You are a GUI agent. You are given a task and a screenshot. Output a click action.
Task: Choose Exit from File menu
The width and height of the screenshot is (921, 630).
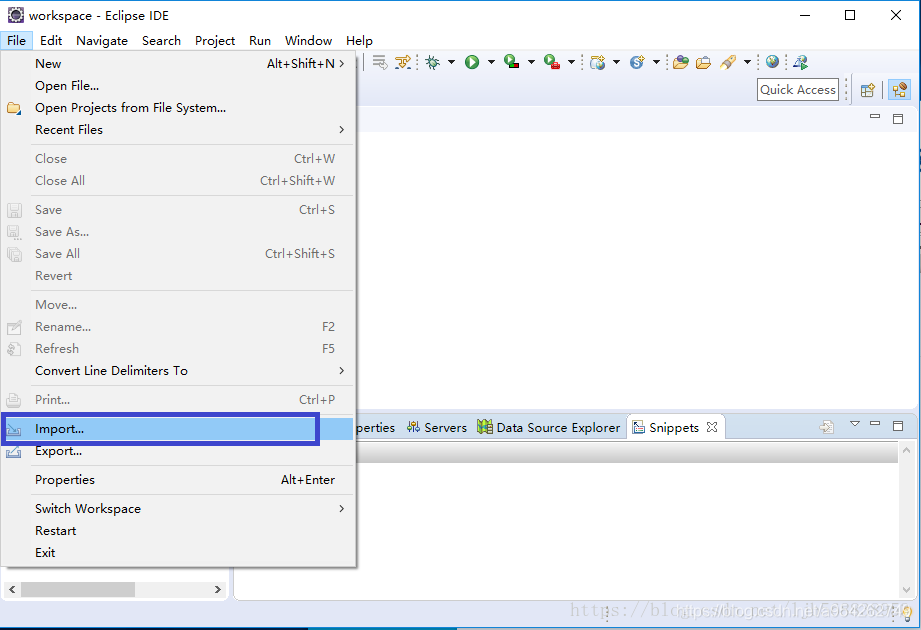(178, 552)
